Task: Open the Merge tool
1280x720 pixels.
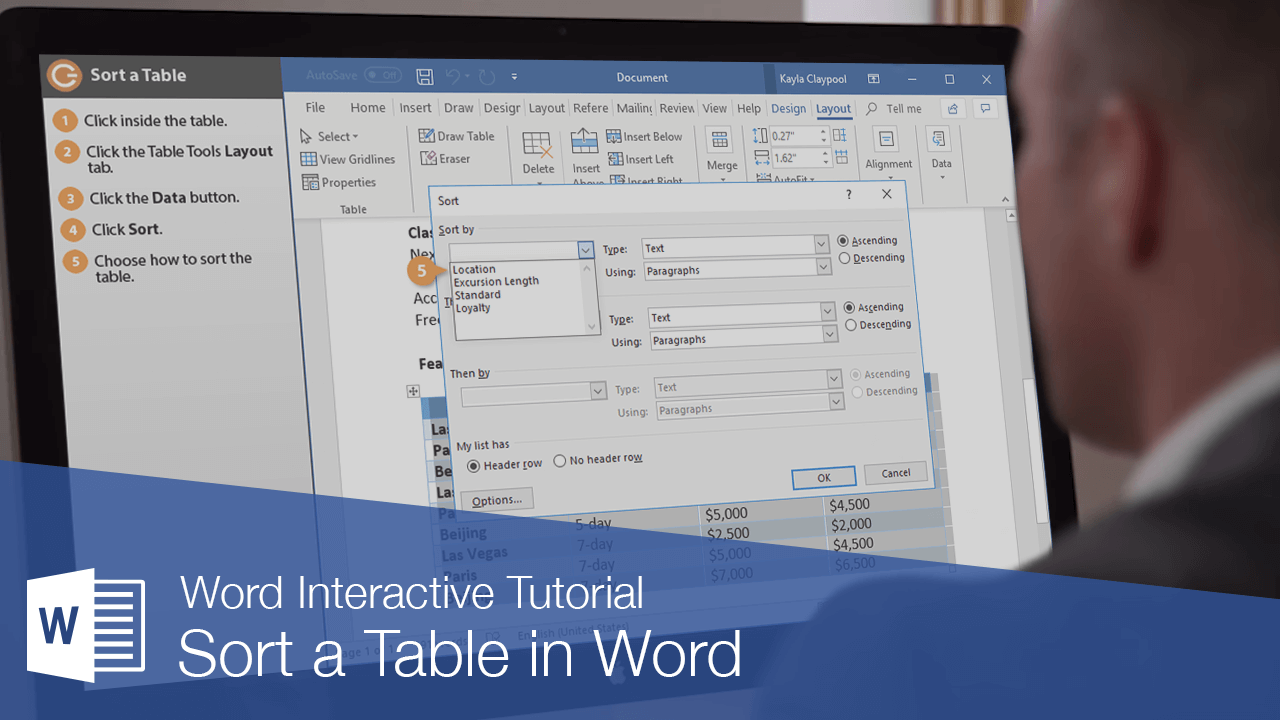Action: 720,150
